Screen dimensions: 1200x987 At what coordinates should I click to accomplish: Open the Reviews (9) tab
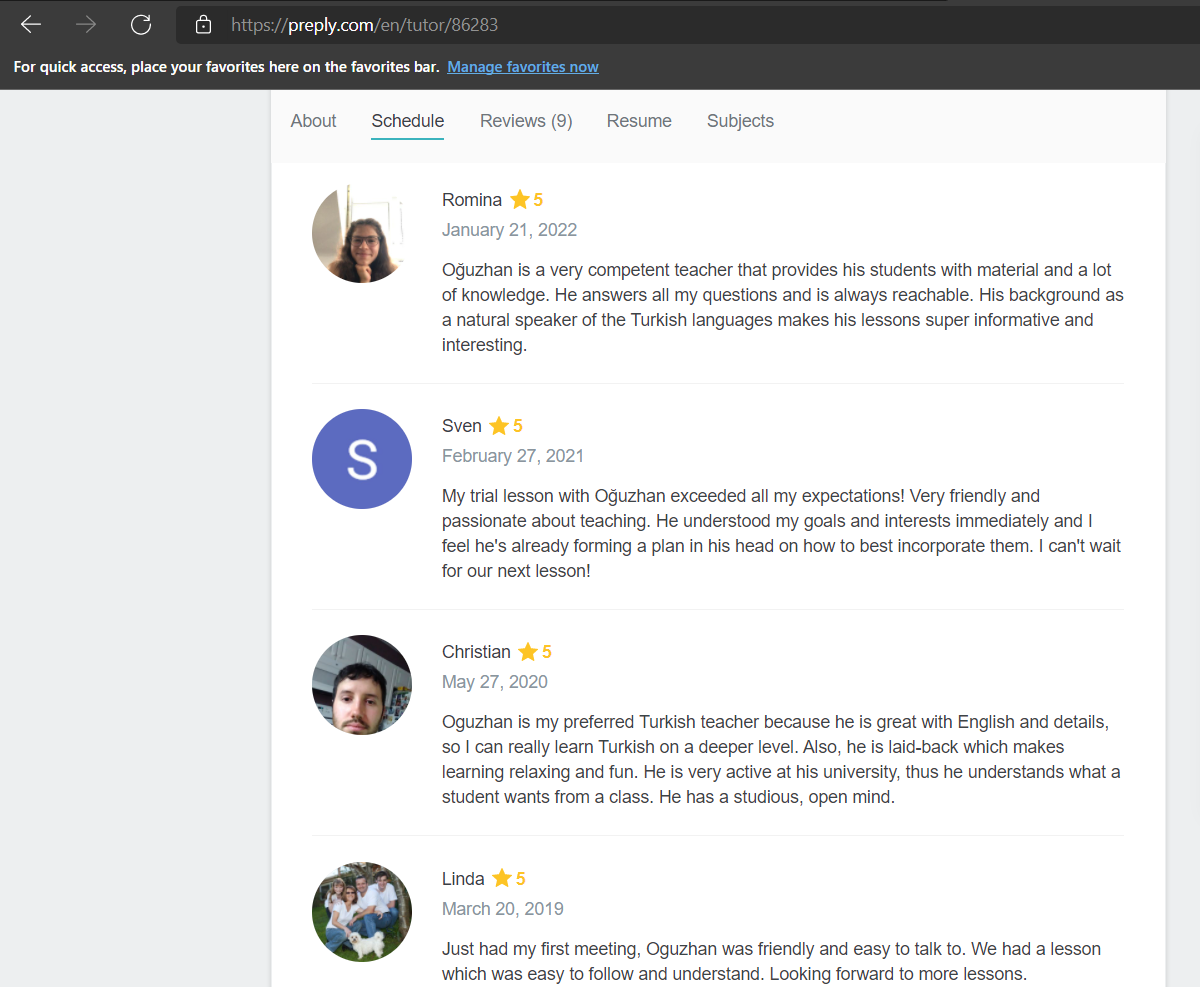coord(526,121)
